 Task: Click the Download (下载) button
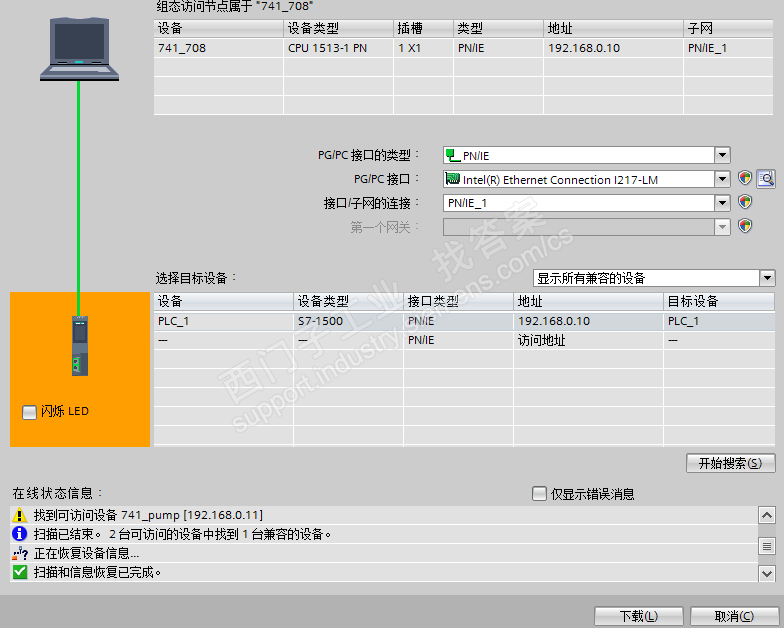[638, 616]
